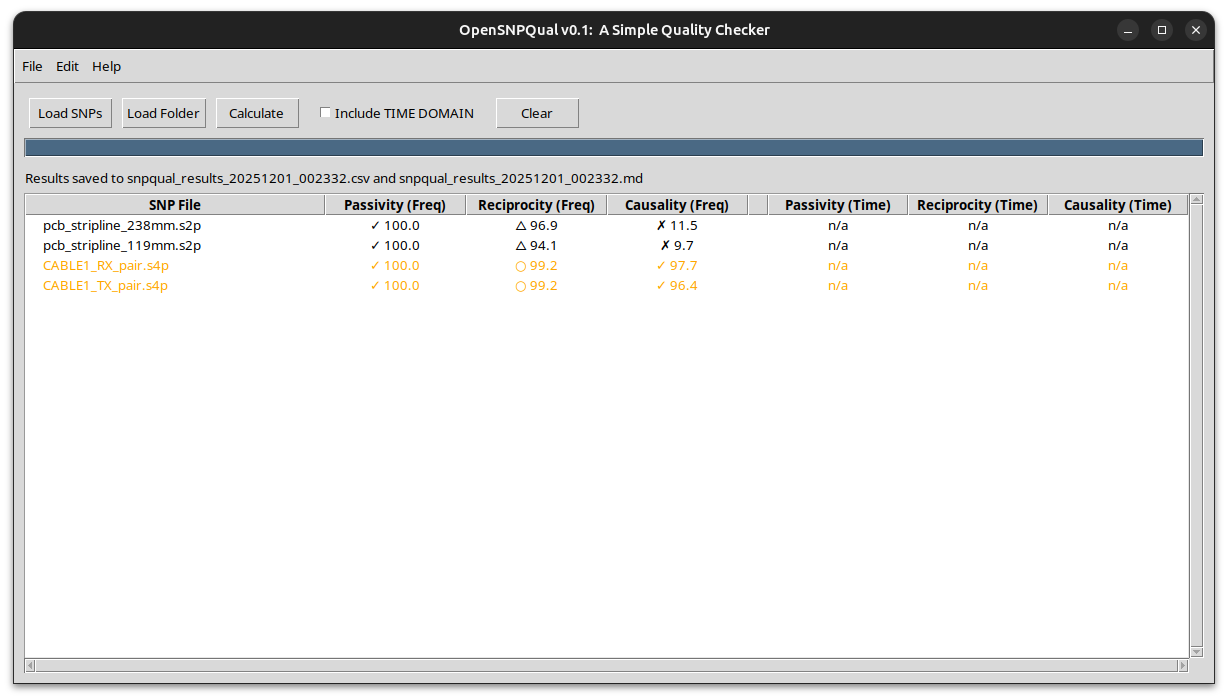This screenshot has width=1228, height=700.
Task: Click reciprocity value 96.9
Action: 536,225
